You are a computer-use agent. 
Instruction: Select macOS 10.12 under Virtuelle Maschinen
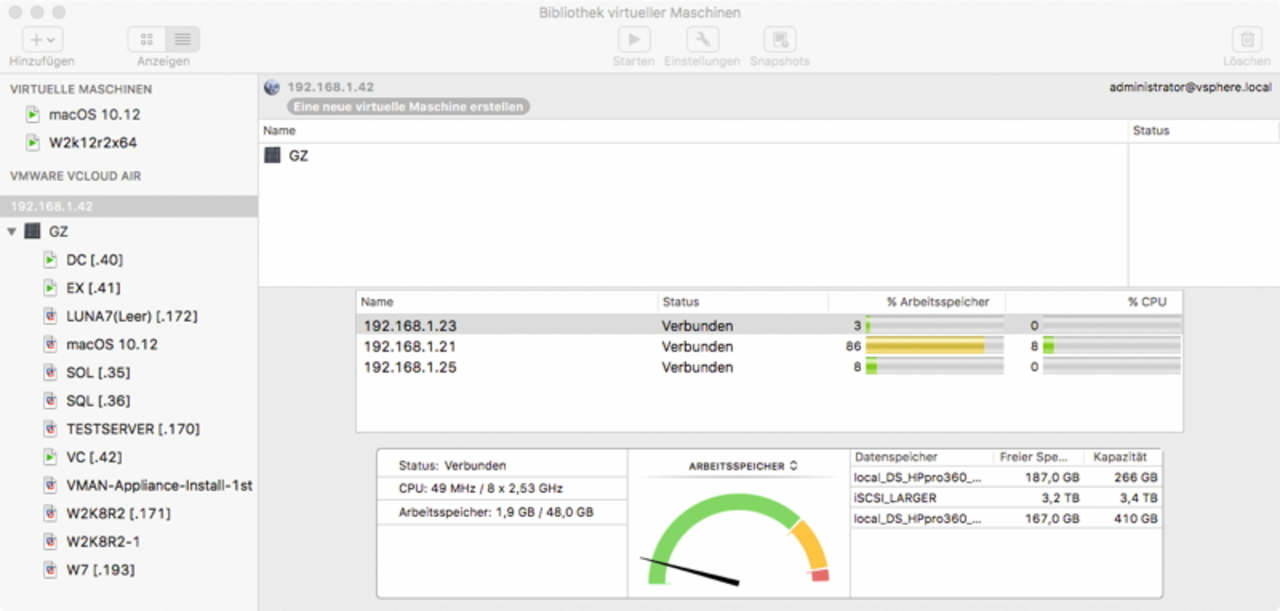[x=95, y=115]
